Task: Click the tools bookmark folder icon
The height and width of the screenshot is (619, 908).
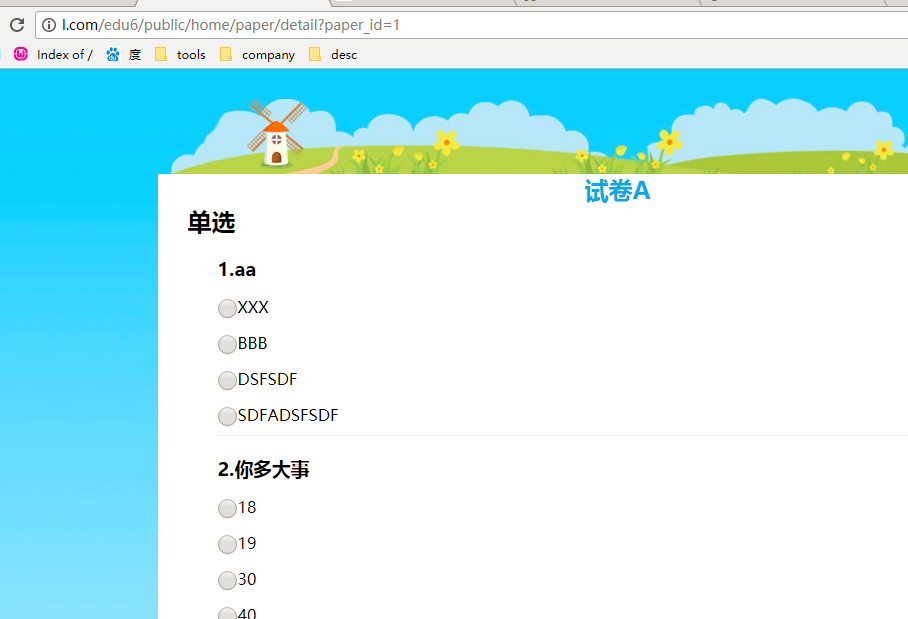Action: (161, 54)
